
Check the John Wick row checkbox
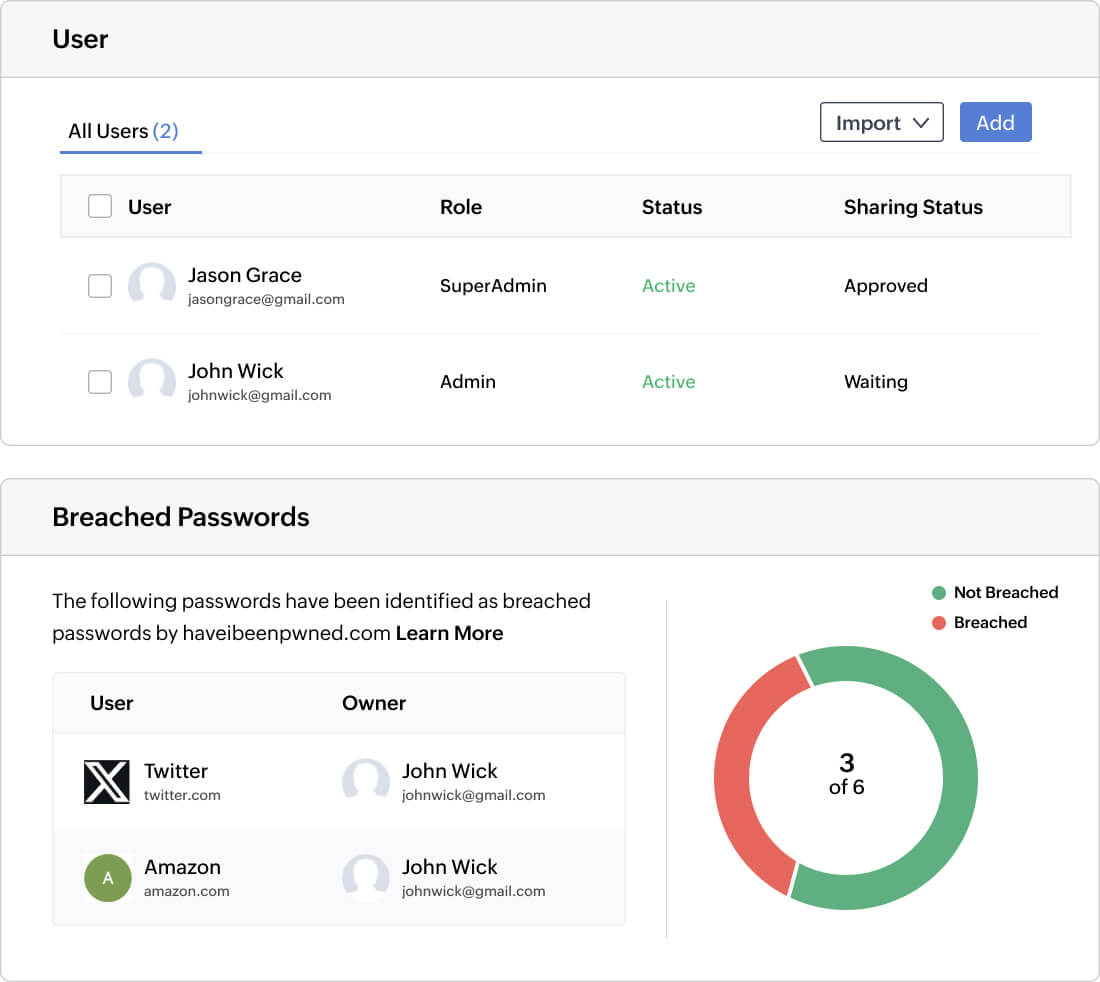click(x=100, y=382)
